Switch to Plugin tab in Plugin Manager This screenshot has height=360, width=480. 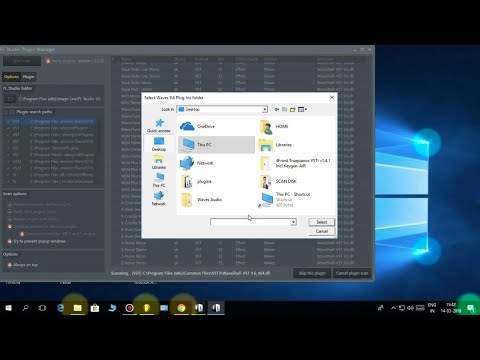click(x=29, y=77)
